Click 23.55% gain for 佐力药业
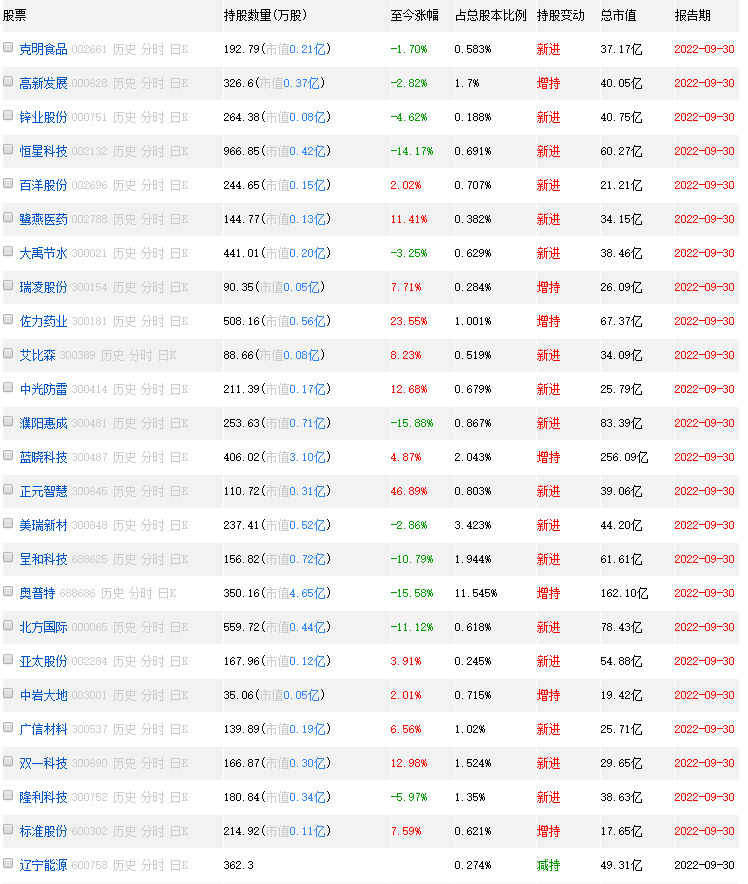748x884 pixels. pyautogui.click(x=409, y=321)
